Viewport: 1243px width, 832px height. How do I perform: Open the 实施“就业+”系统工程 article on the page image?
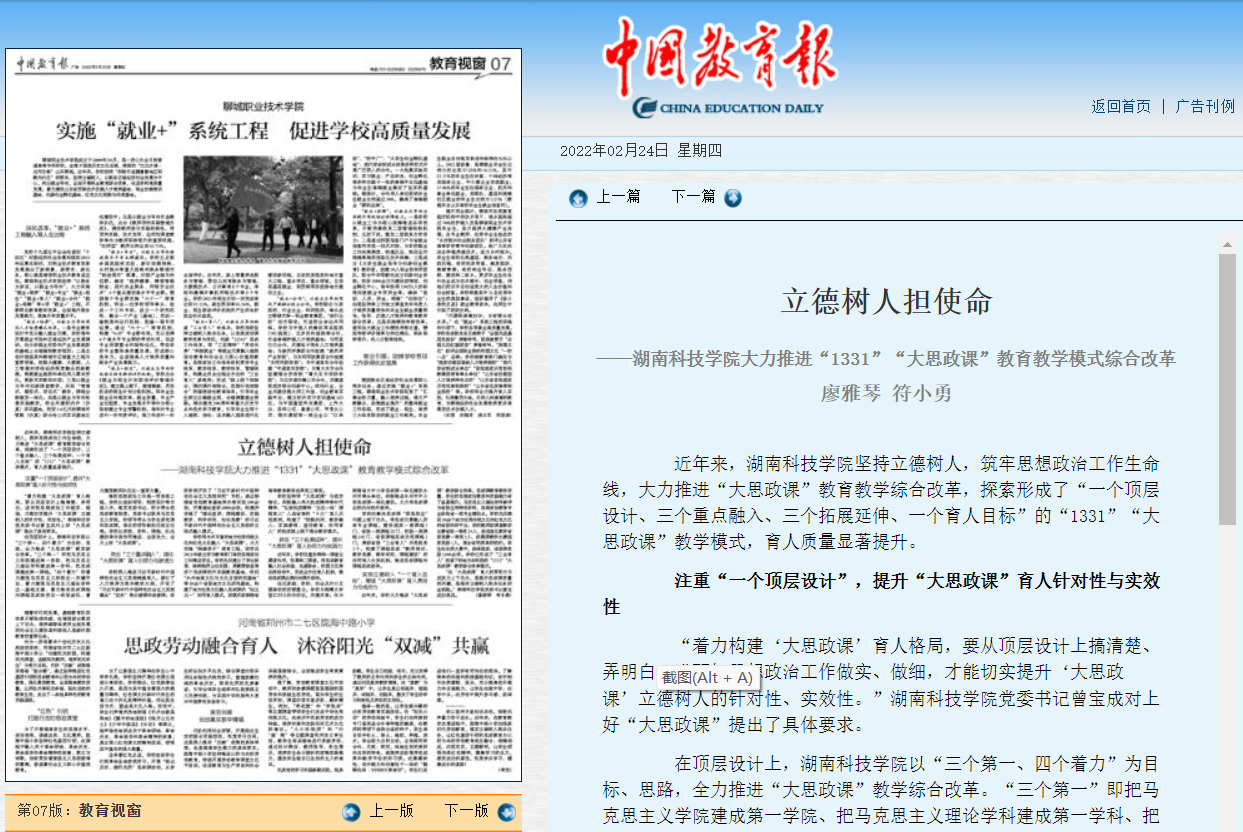[x=263, y=131]
